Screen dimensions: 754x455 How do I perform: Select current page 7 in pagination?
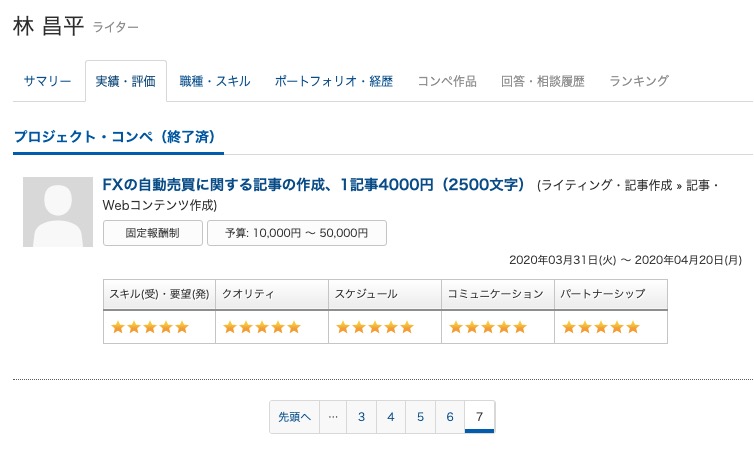[480, 416]
